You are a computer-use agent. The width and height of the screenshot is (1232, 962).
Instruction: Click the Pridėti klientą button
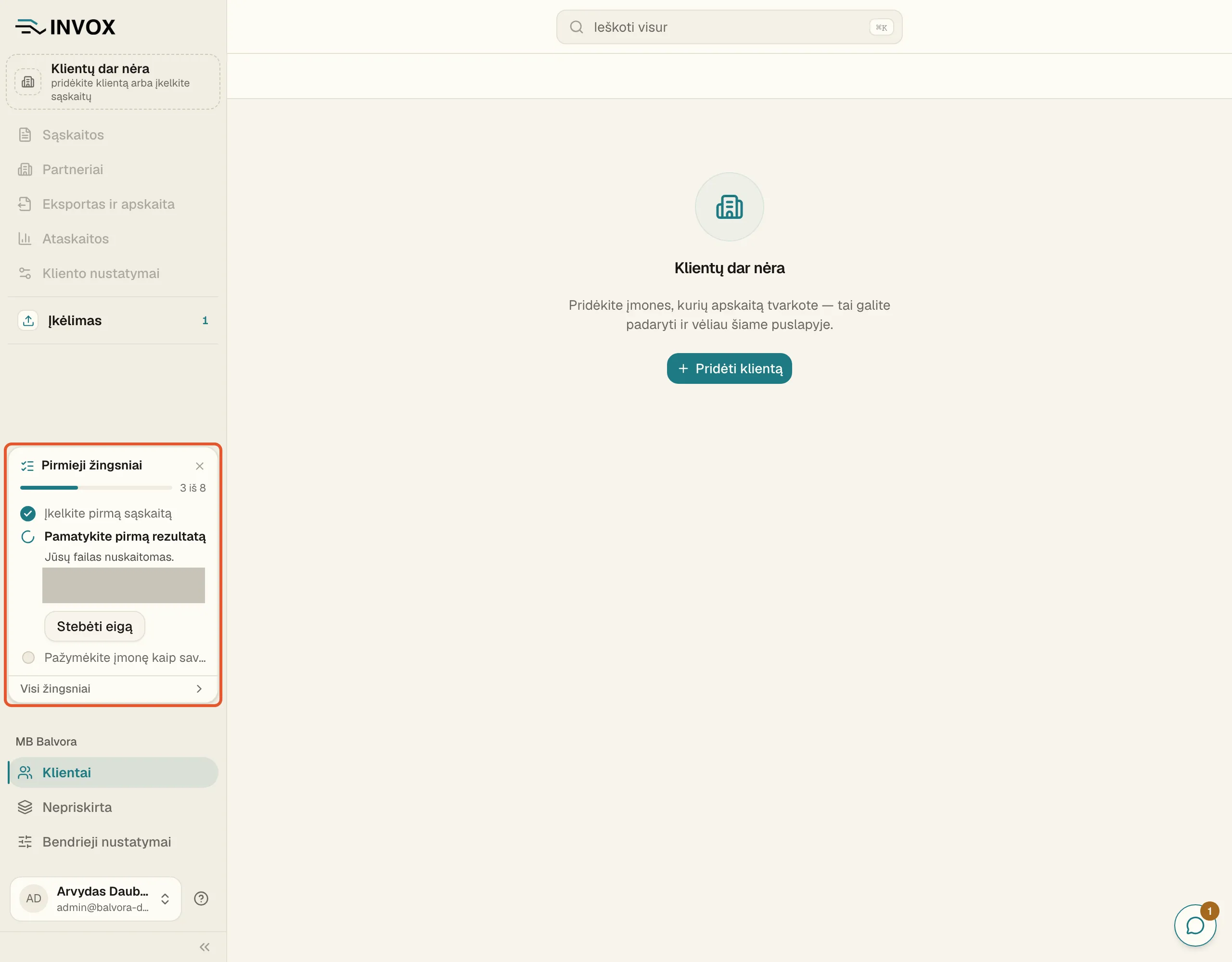730,368
